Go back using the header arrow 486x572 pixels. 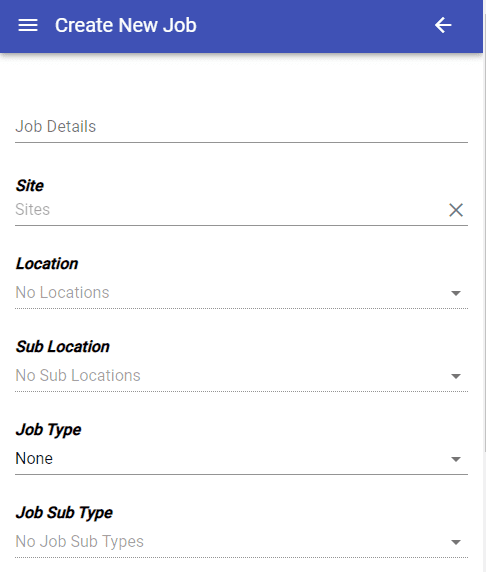[443, 25]
